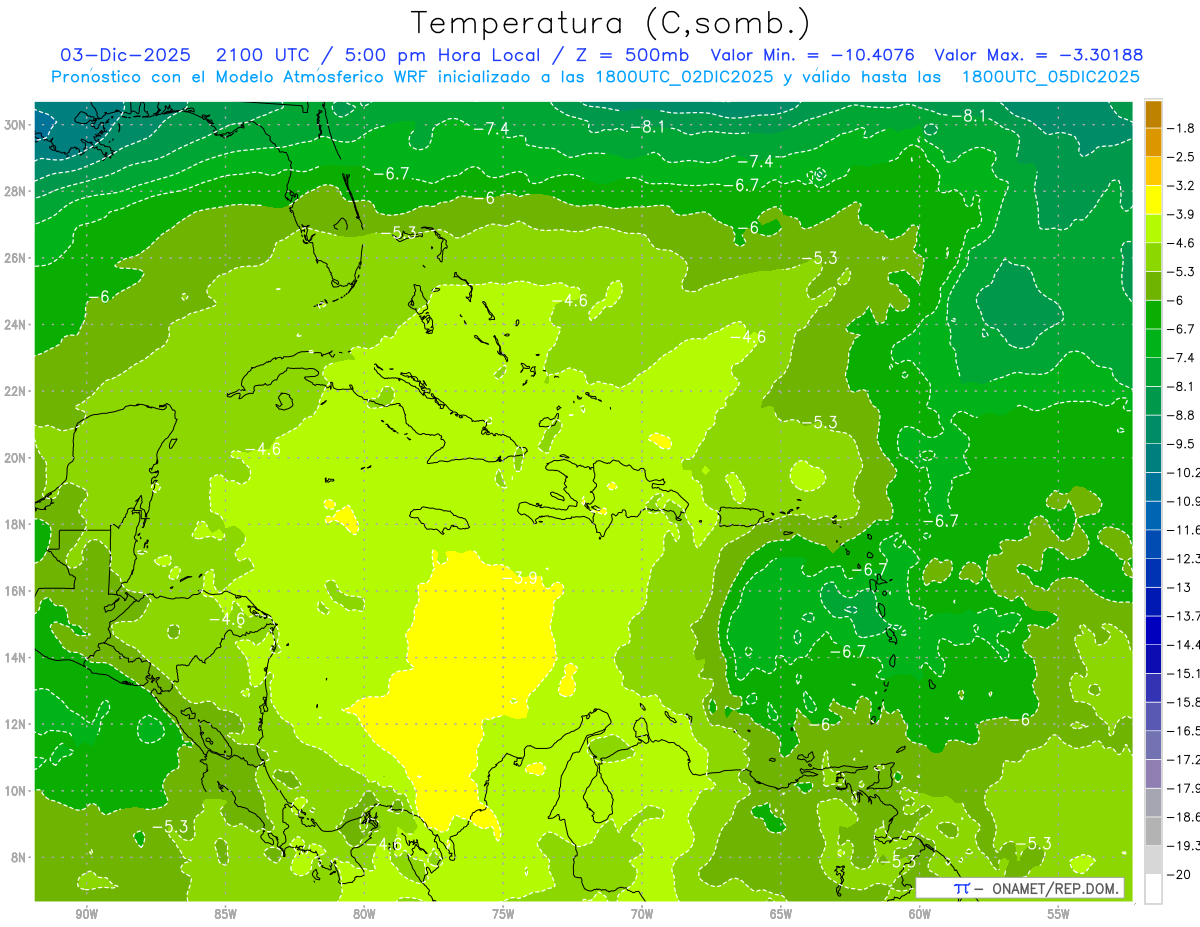Viewport: 1200px width, 927px height.
Task: Click the "22N" latitude axis label
Action: [15, 391]
